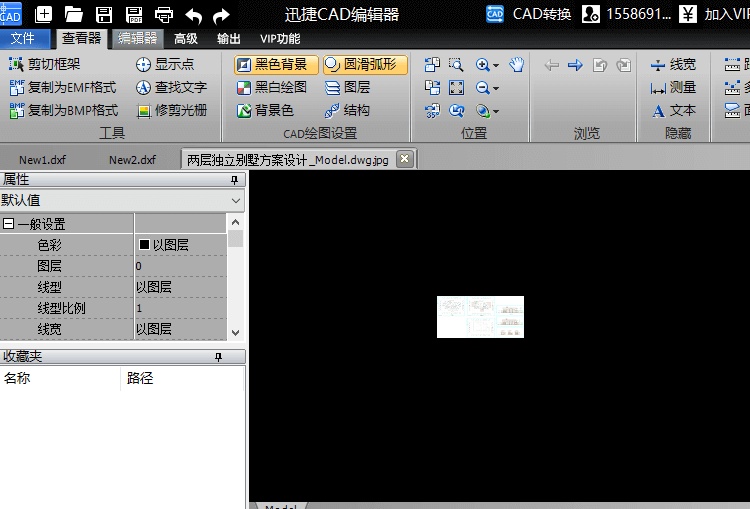Click the properties scroll up arrow
Screen dimensions: 750x509
pos(235,222)
